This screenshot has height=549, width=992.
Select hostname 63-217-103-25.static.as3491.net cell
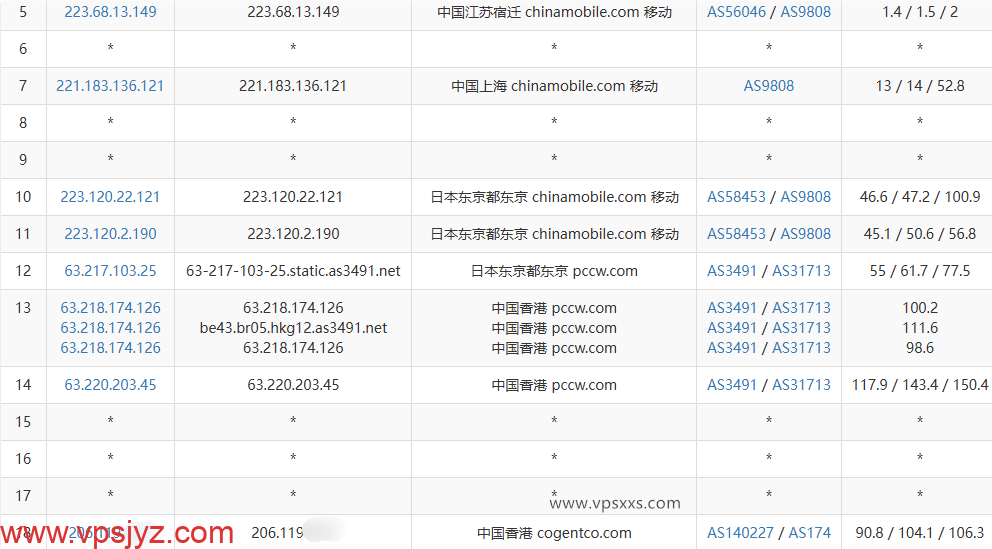tap(293, 271)
